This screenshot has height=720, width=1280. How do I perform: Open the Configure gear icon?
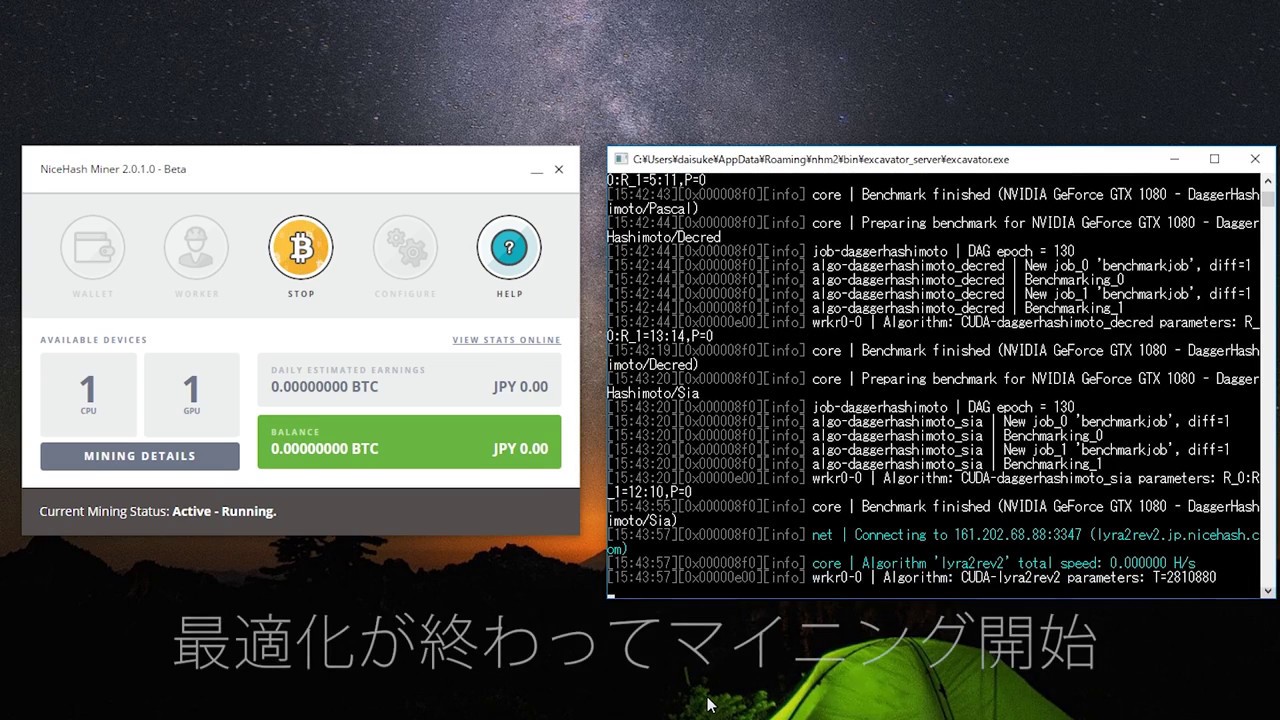pyautogui.click(x=405, y=247)
